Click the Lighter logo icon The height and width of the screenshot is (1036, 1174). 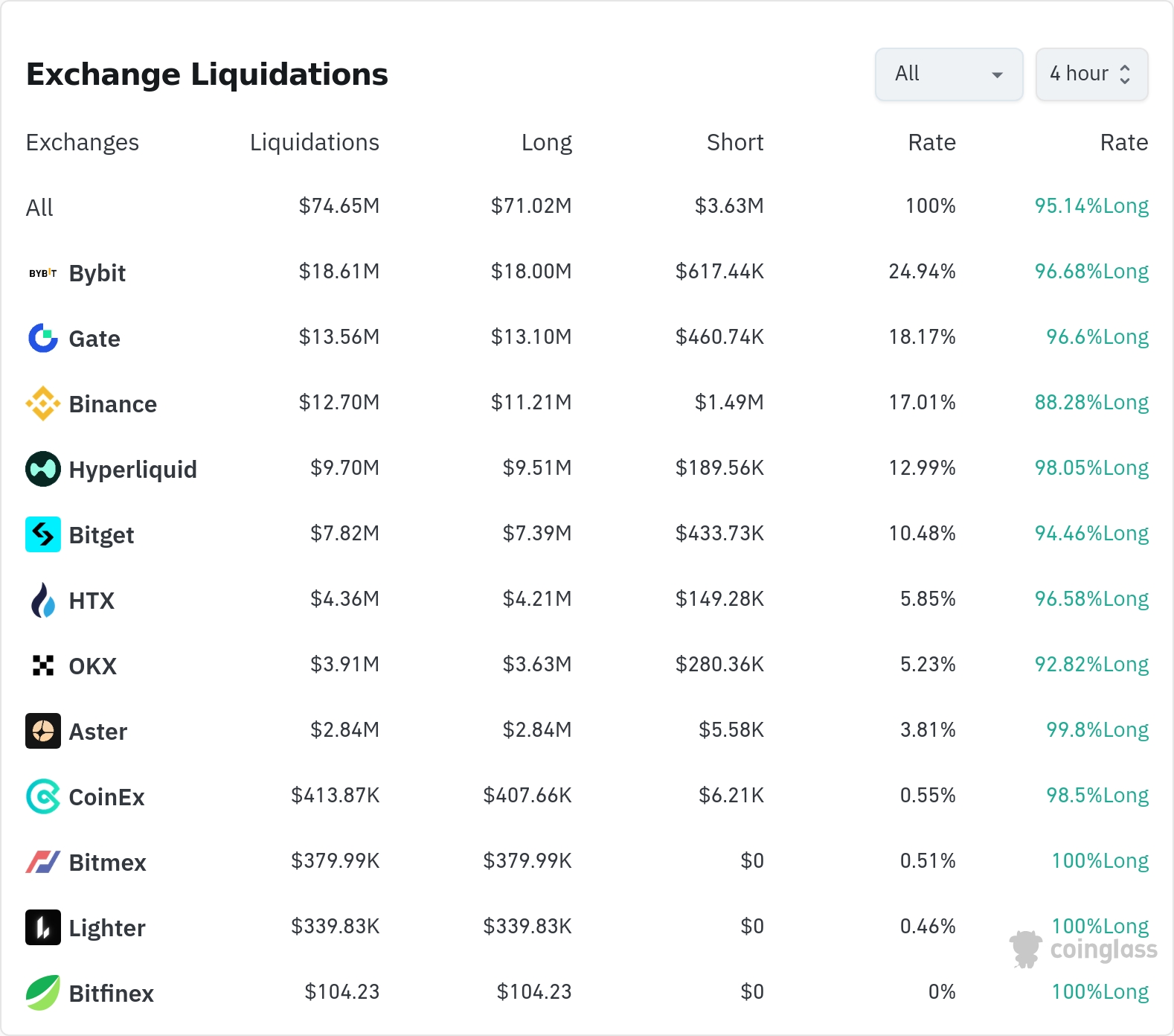[42, 927]
